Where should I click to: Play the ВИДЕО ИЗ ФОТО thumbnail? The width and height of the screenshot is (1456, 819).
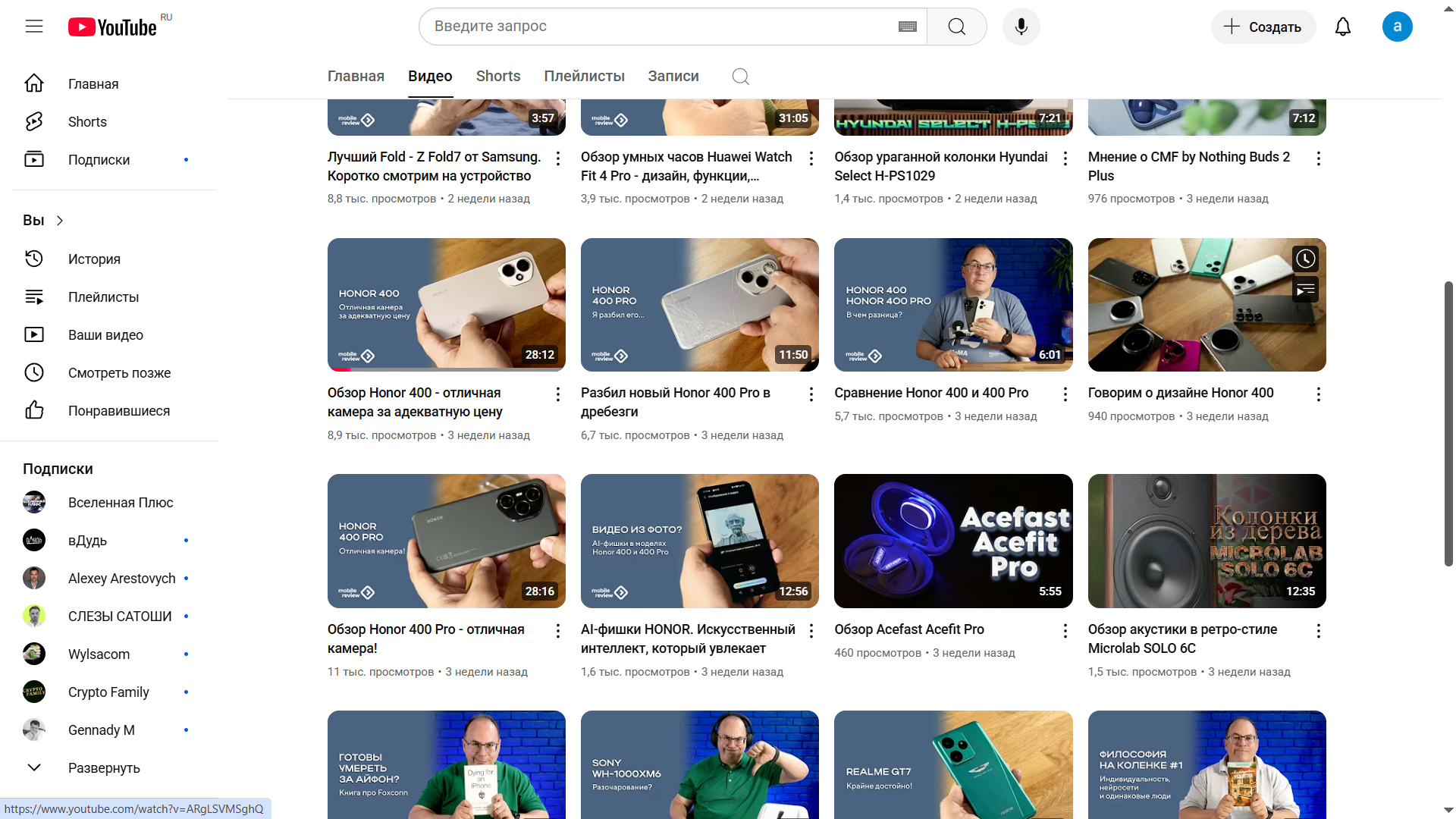point(700,541)
